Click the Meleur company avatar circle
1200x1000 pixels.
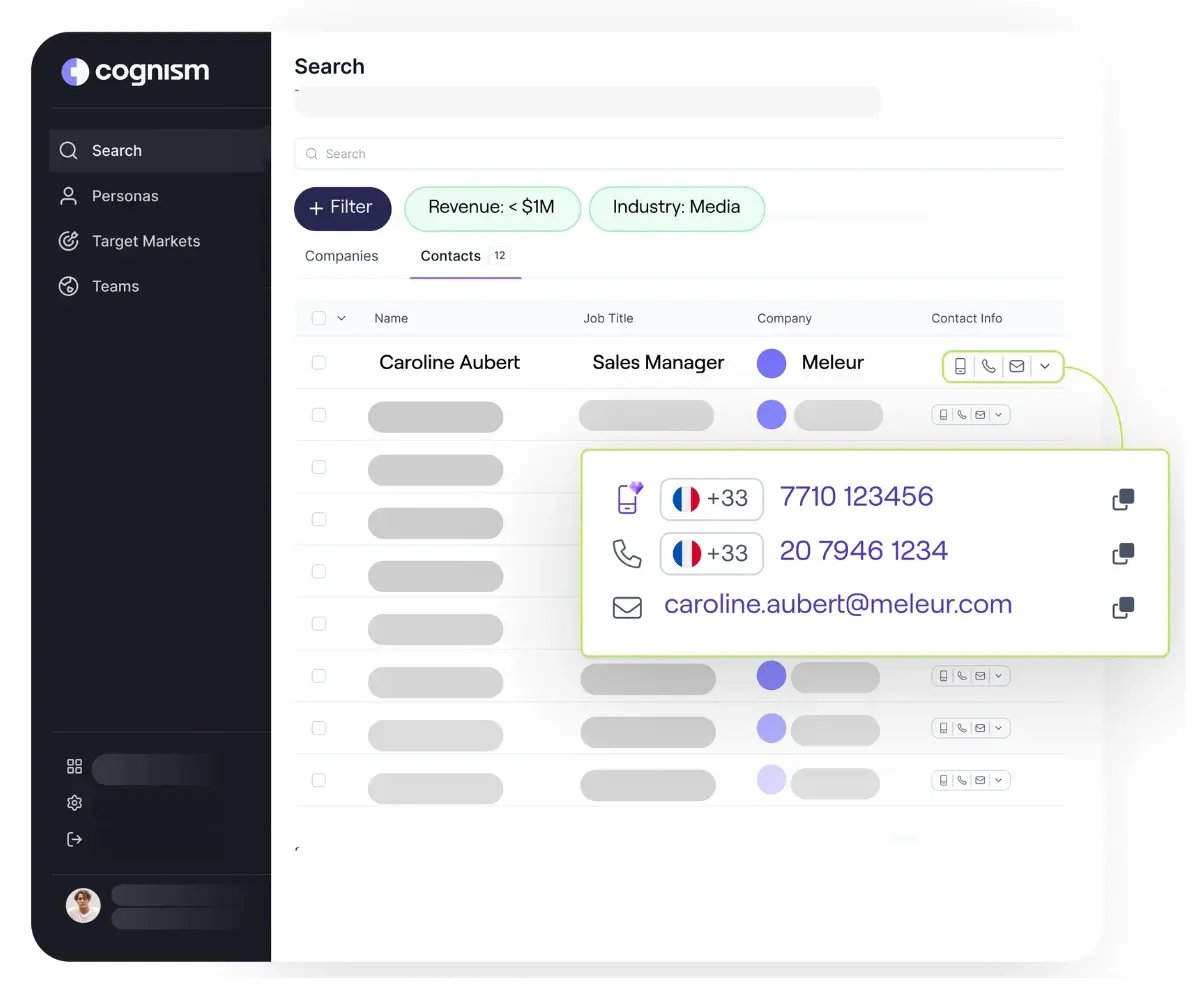click(x=772, y=363)
